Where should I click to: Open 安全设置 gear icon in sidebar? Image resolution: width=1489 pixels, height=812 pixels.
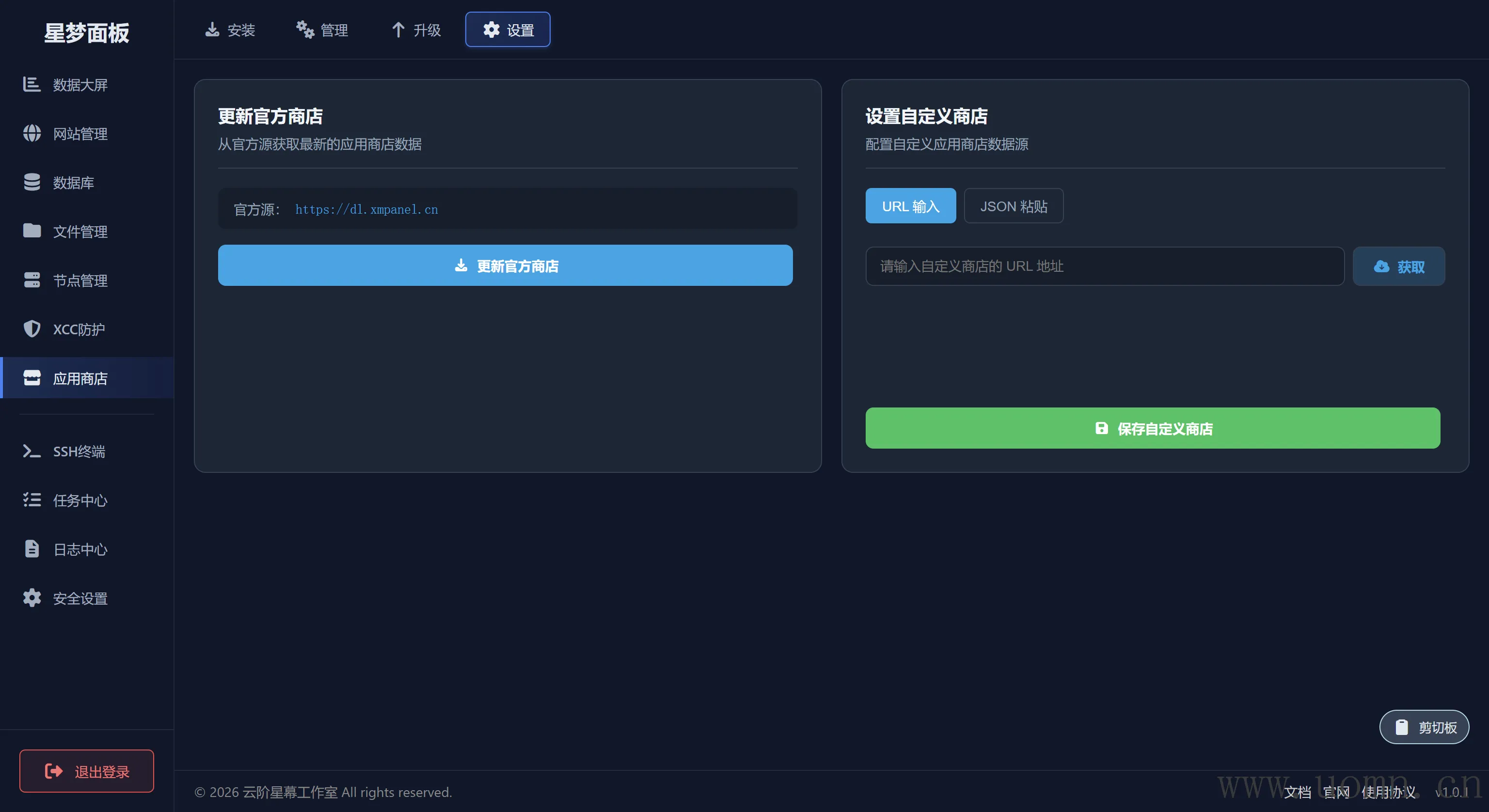point(32,598)
